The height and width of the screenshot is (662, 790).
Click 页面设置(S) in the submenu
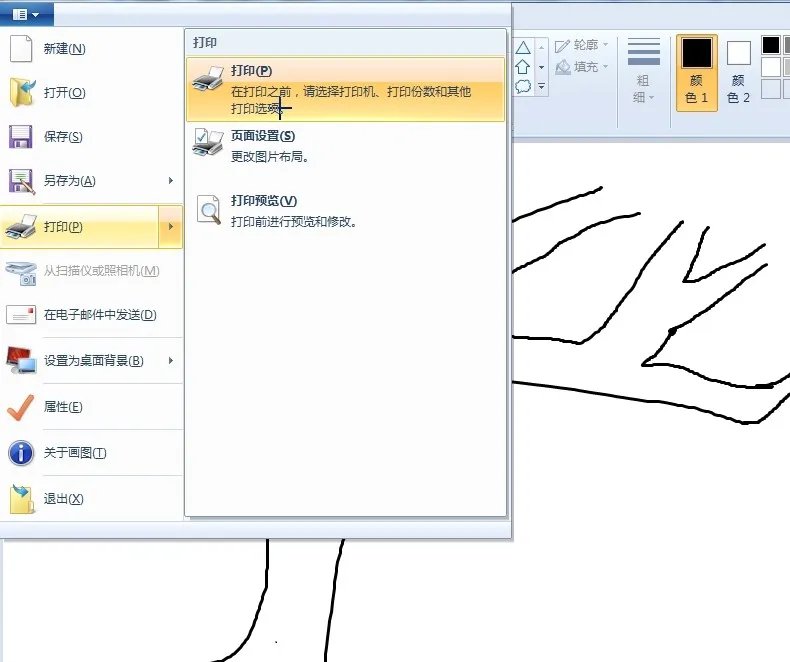point(262,136)
